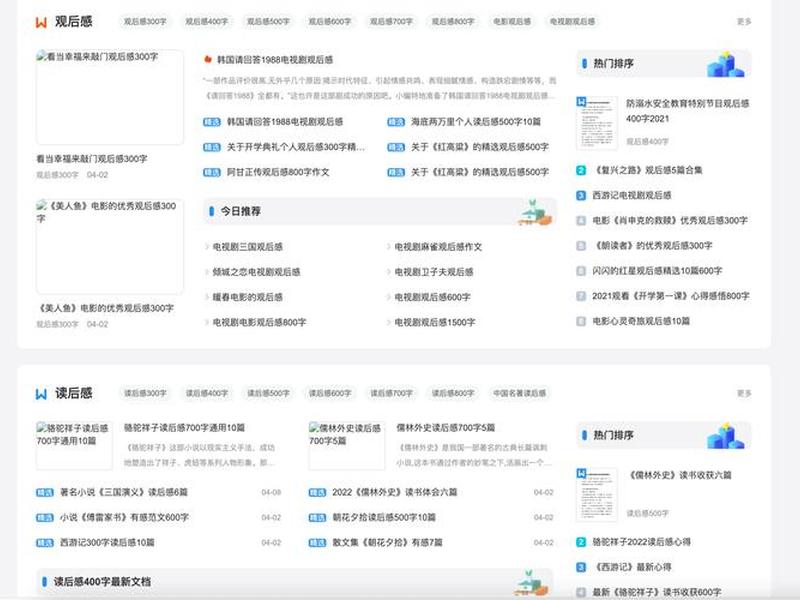
Task: Open 《复兴之路》观后感5篇合集 ranking item
Action: 647,170
